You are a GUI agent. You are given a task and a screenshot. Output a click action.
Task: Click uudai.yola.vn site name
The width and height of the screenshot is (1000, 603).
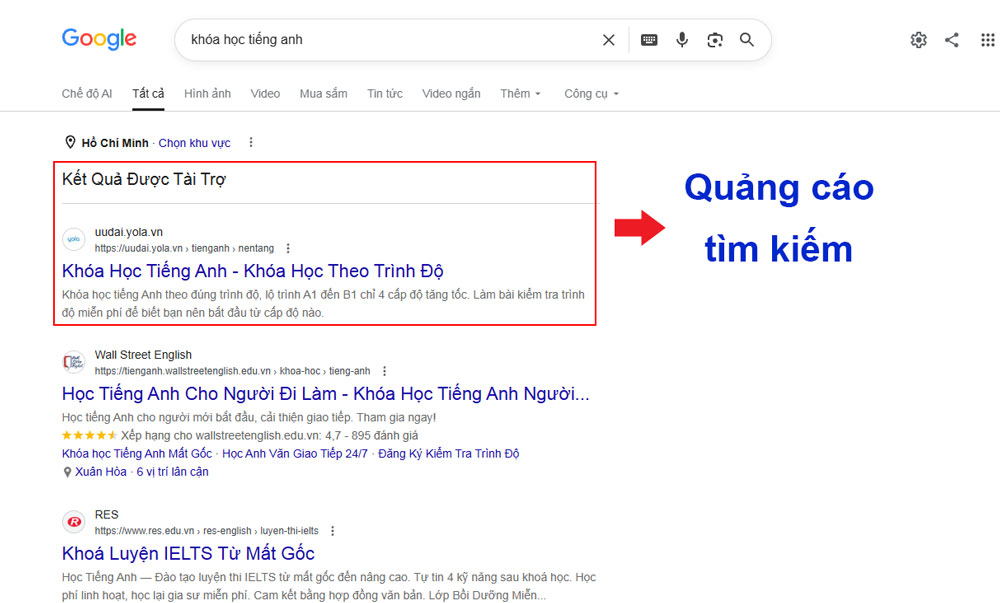tap(129, 232)
